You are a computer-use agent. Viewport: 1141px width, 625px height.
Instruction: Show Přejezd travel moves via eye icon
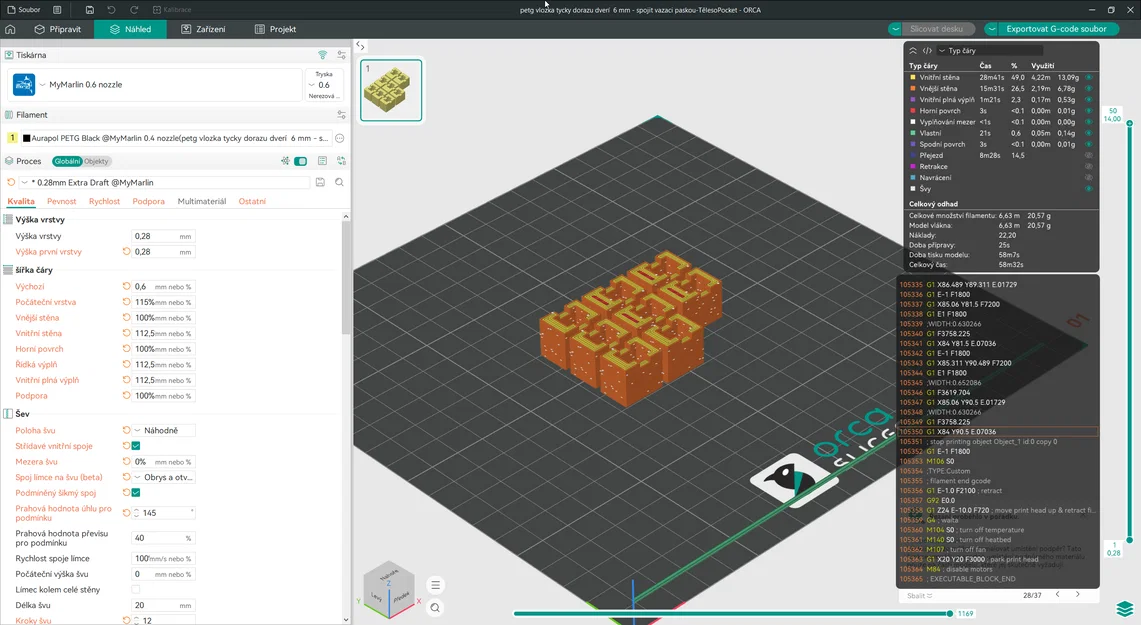tap(1089, 155)
